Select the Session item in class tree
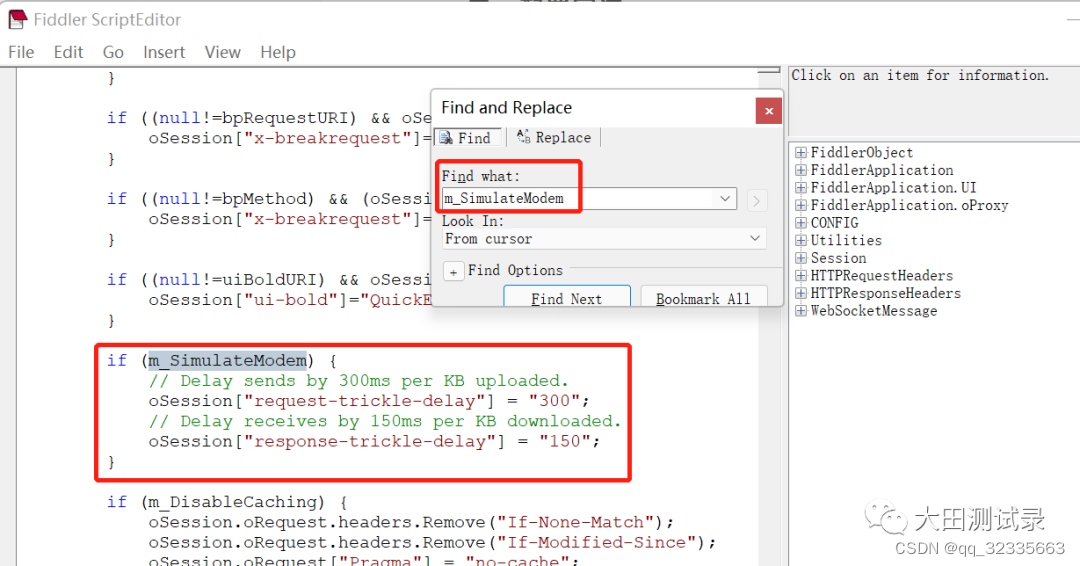This screenshot has width=1080, height=566. [x=838, y=258]
